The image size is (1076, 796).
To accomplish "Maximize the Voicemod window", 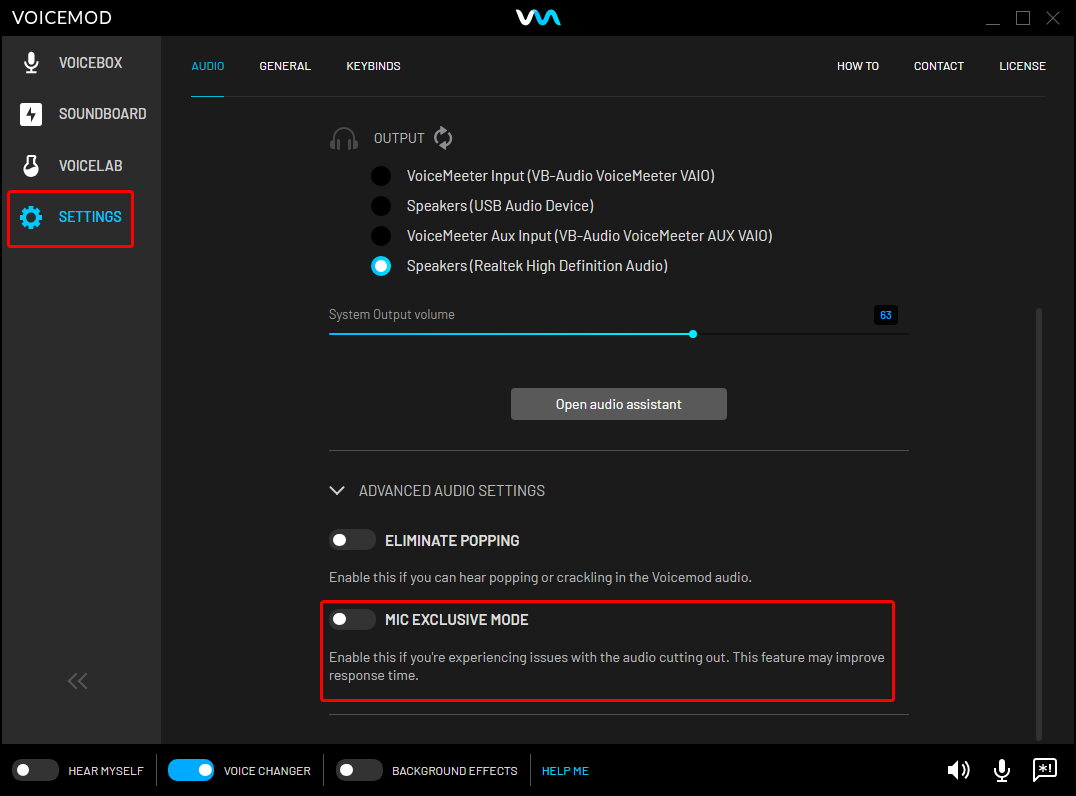I will coord(1023,18).
